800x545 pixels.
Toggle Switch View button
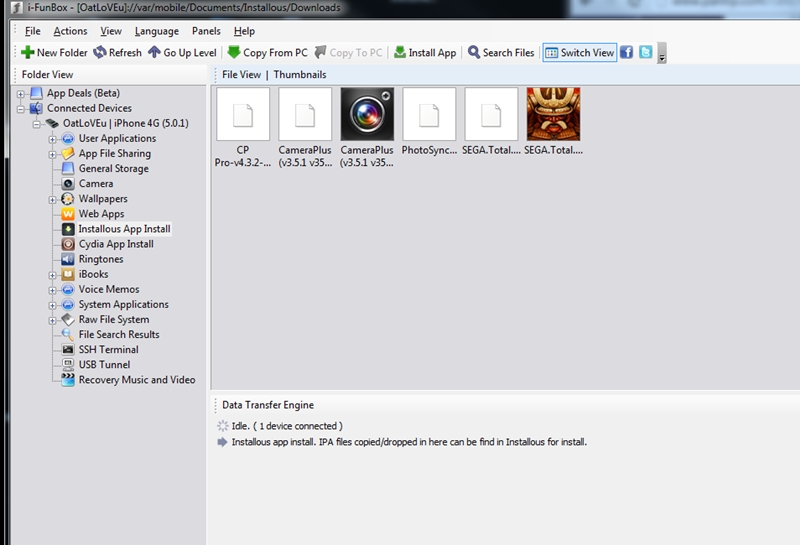click(580, 53)
